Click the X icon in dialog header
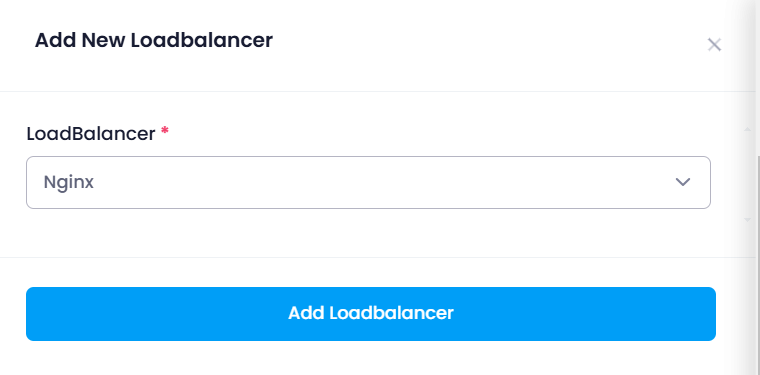760x375 pixels. coord(714,45)
